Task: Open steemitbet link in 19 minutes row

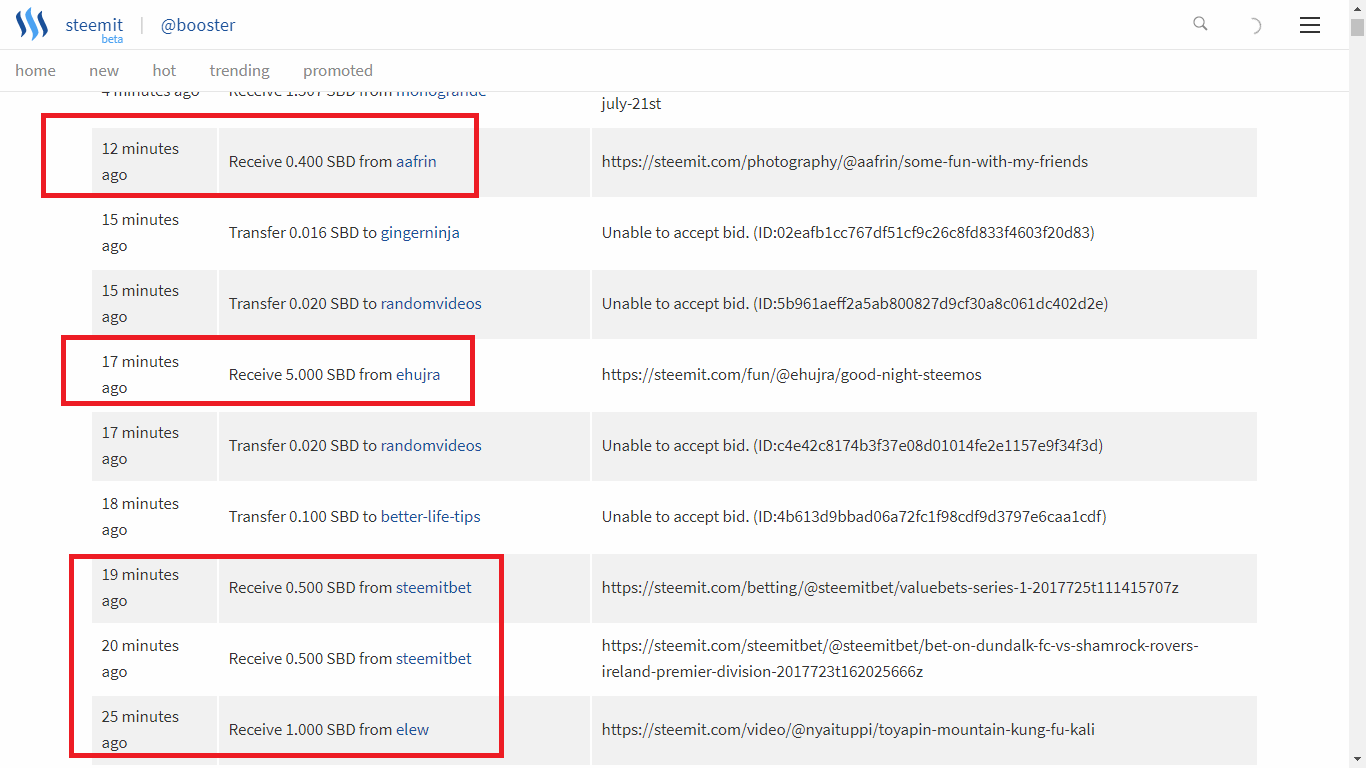Action: pyautogui.click(x=434, y=587)
